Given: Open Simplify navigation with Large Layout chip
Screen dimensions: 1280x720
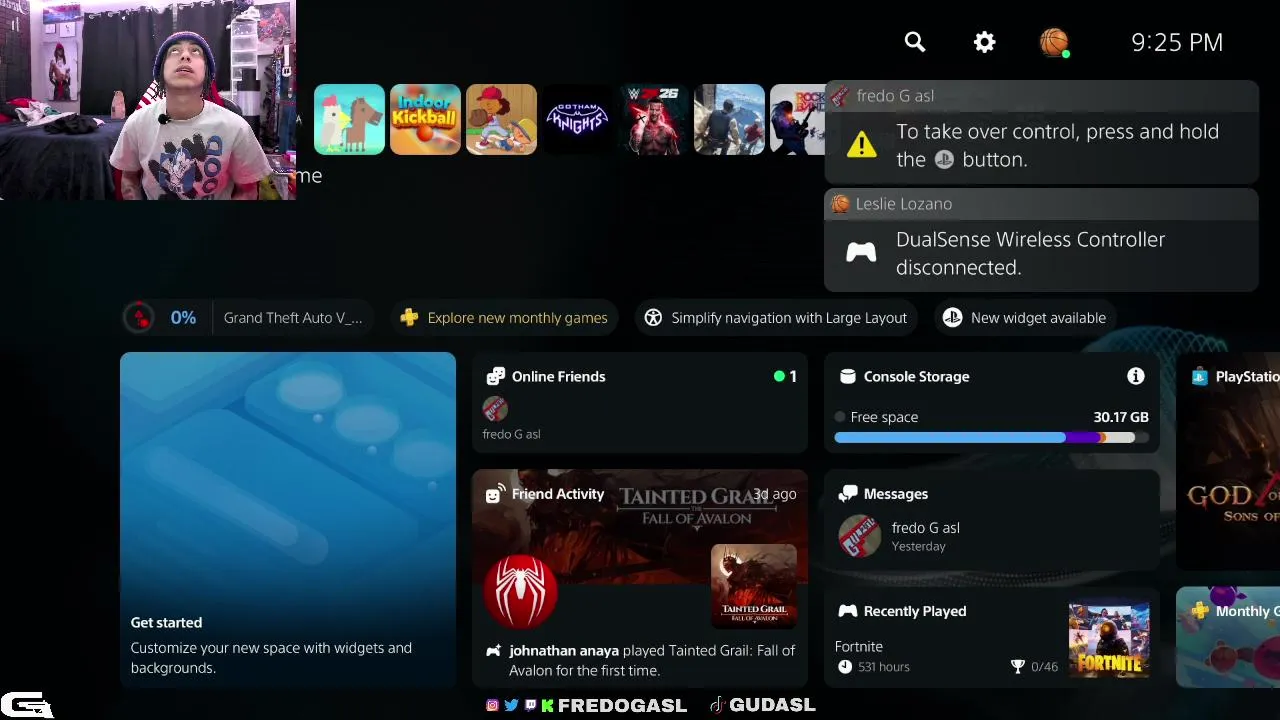Looking at the screenshot, I should tap(776, 318).
